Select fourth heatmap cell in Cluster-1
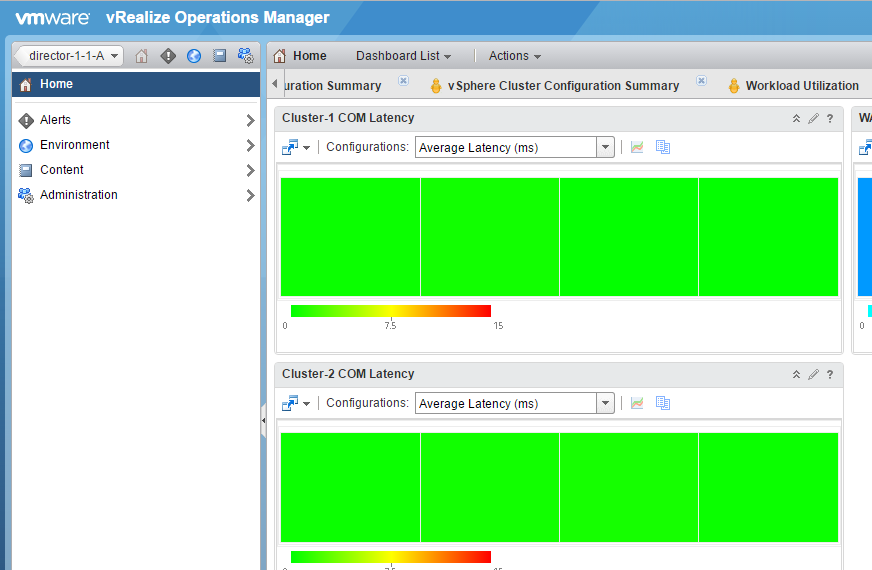 tap(769, 237)
